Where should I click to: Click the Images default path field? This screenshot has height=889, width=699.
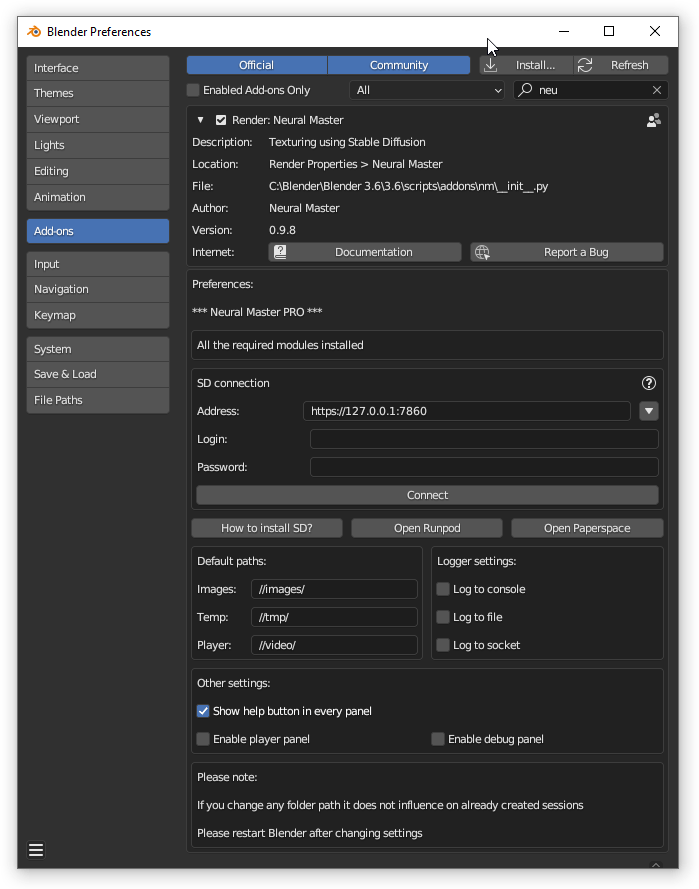click(334, 589)
